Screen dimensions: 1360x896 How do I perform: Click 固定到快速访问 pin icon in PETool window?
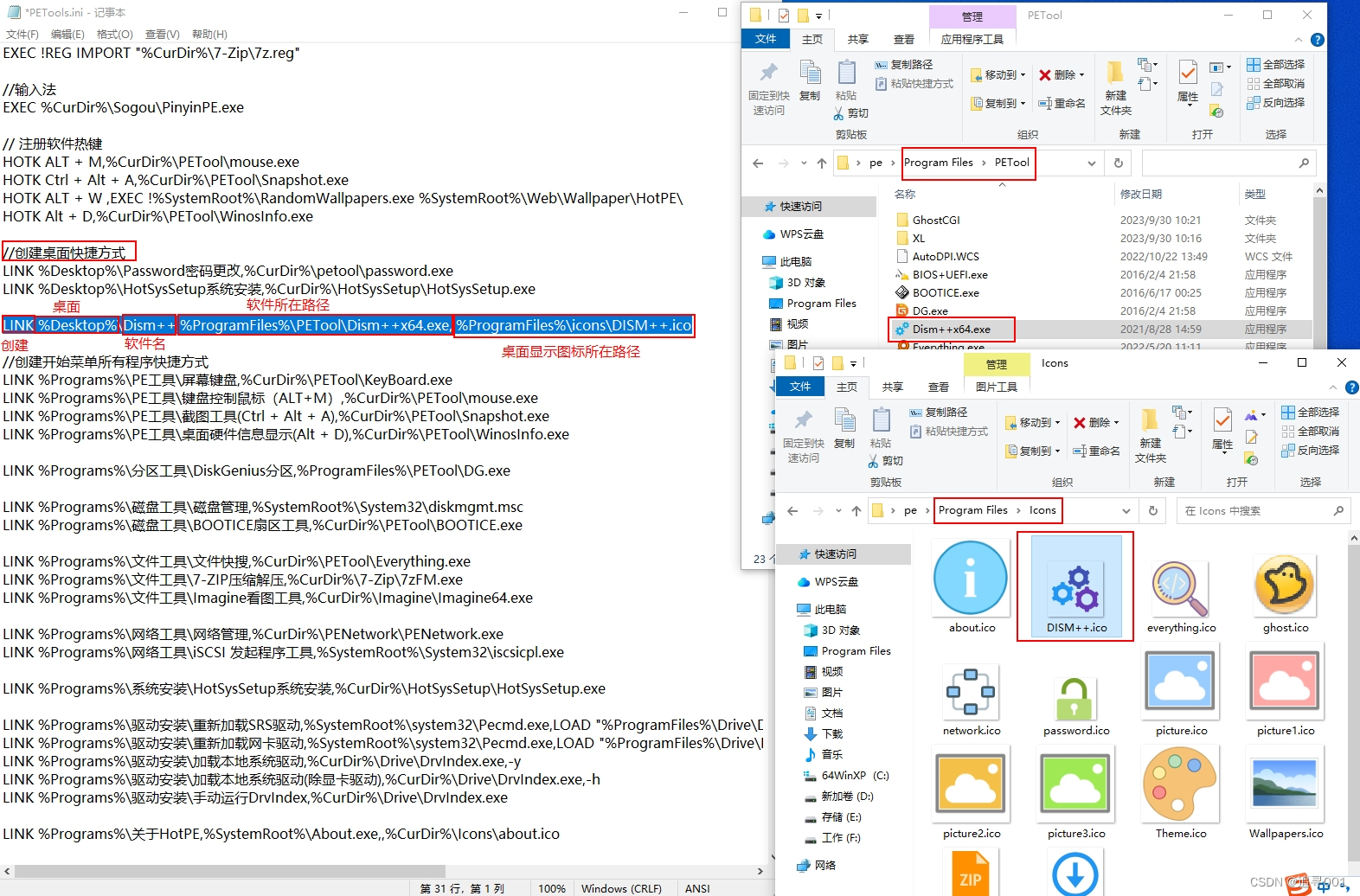coord(769,88)
